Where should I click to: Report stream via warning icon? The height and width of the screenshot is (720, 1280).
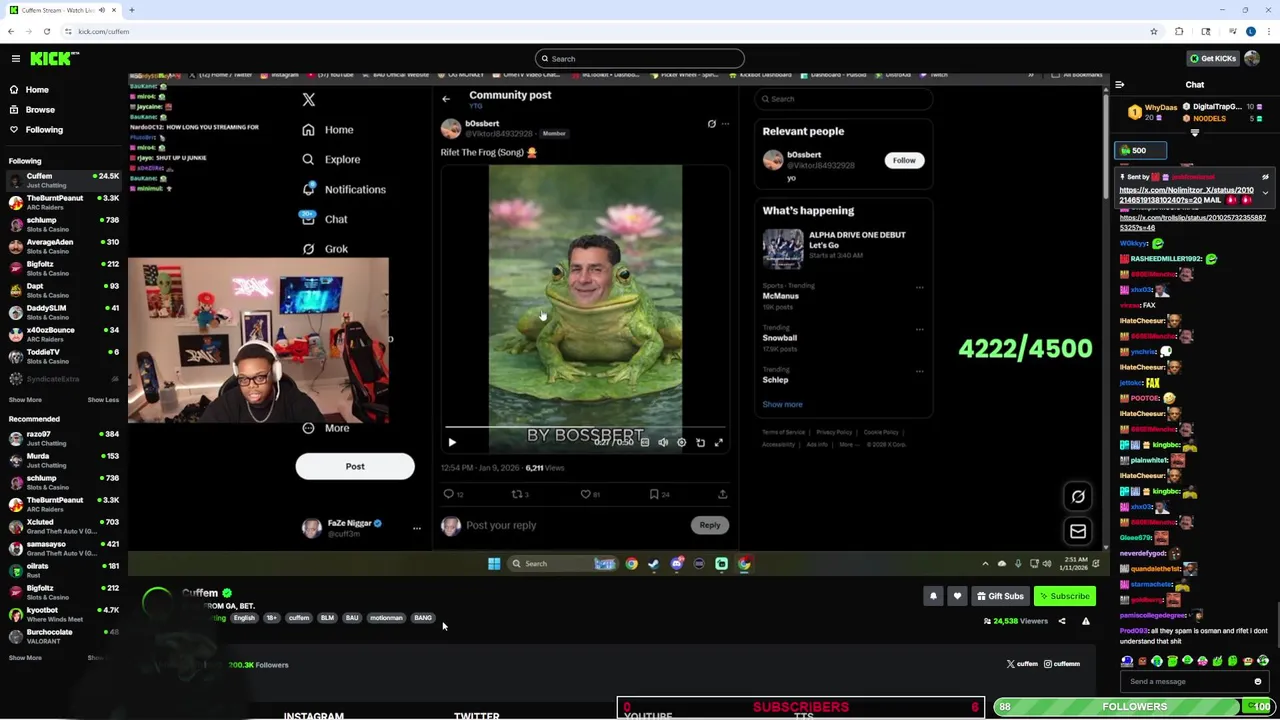tap(1085, 621)
